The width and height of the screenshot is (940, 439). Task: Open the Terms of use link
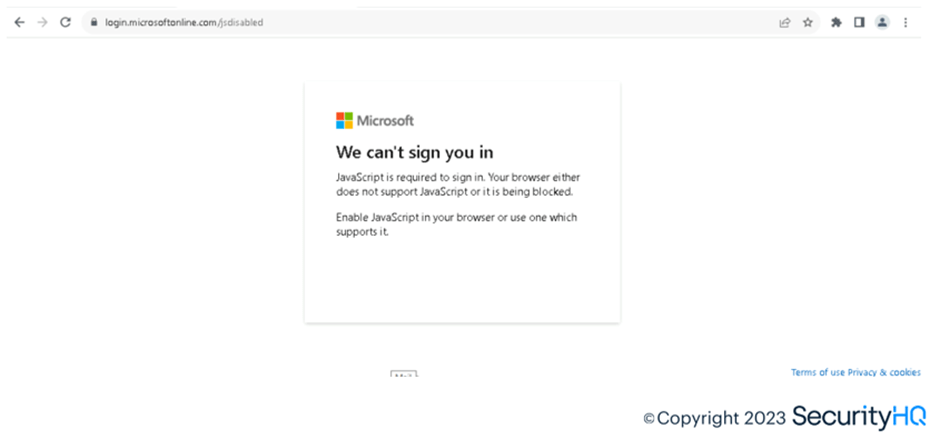817,373
